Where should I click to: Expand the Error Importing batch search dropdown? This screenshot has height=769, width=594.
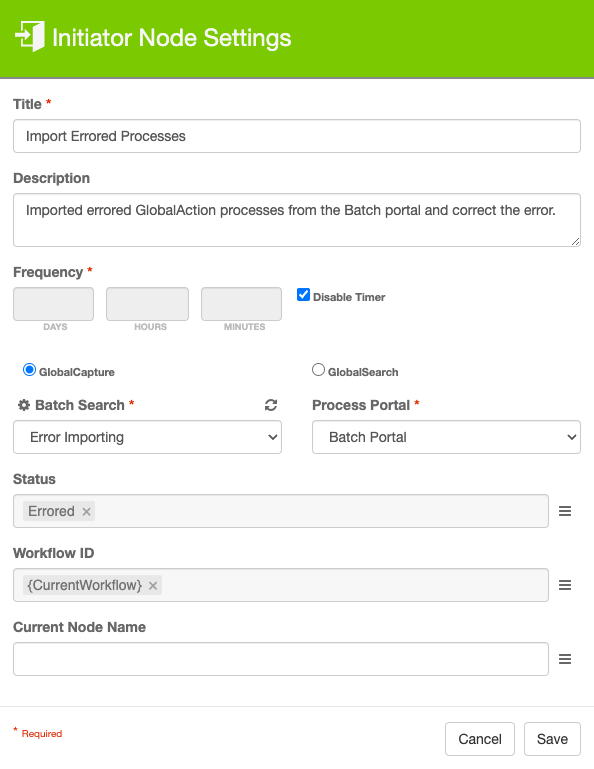tap(147, 437)
